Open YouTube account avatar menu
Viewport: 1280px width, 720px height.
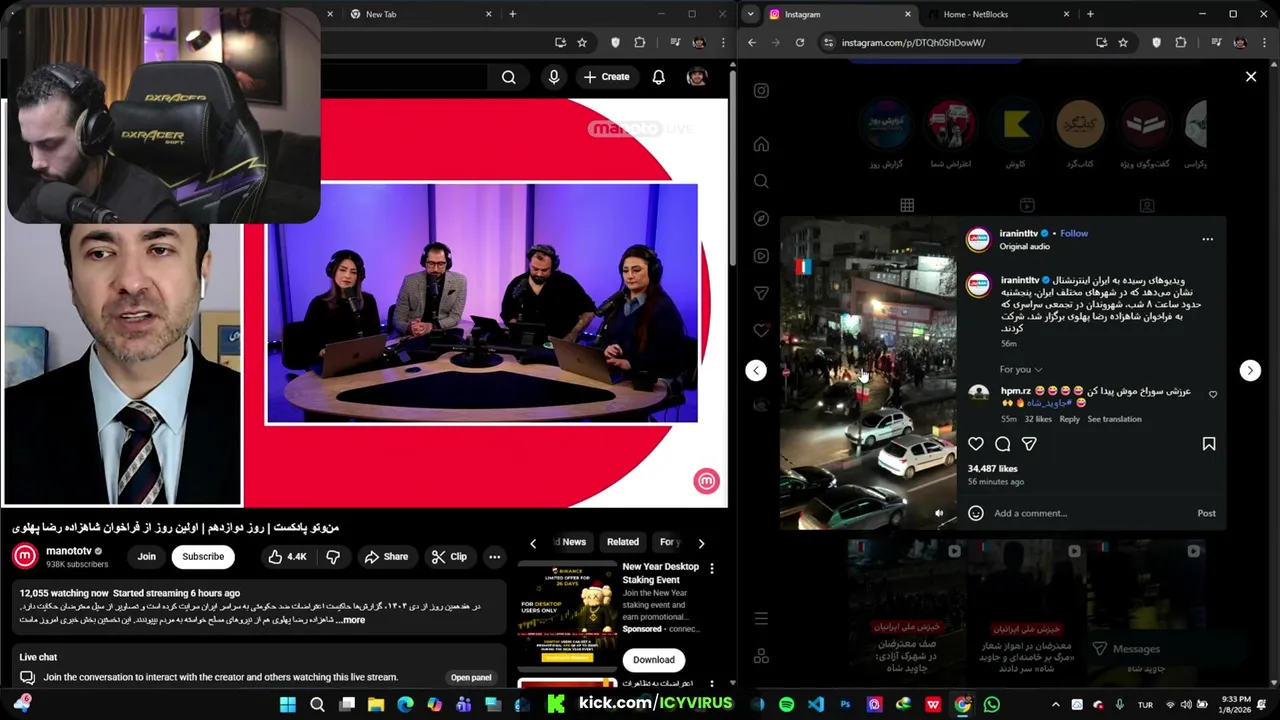click(x=697, y=77)
